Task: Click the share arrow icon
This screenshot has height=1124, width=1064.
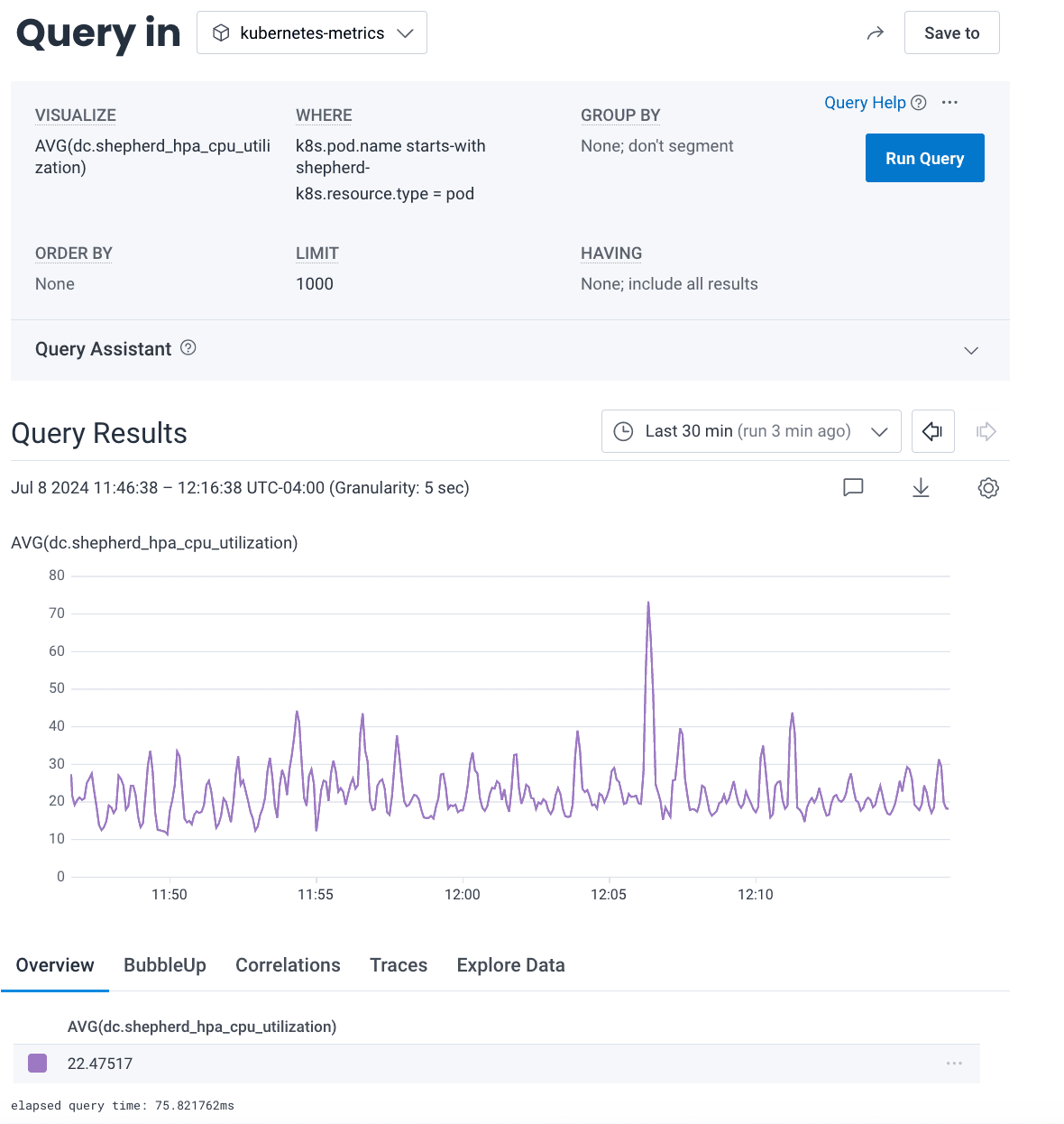Action: [x=875, y=33]
